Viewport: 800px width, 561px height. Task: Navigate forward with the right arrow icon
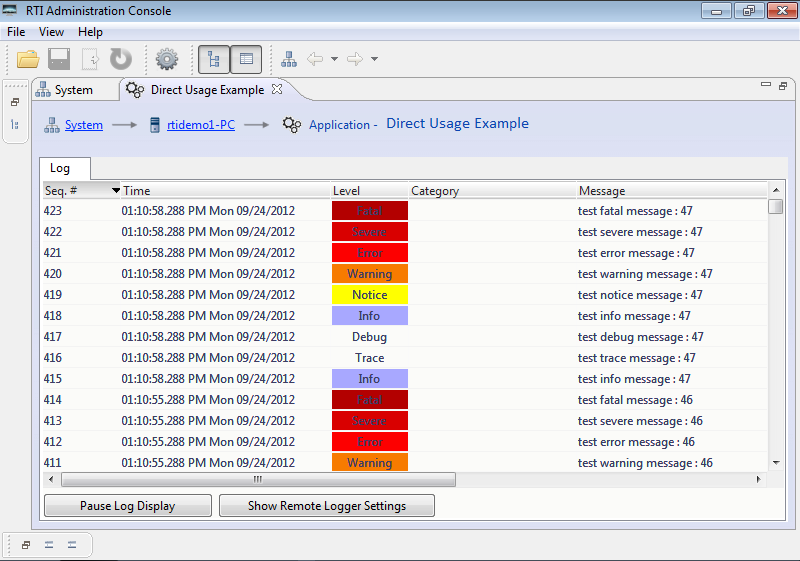click(x=355, y=59)
